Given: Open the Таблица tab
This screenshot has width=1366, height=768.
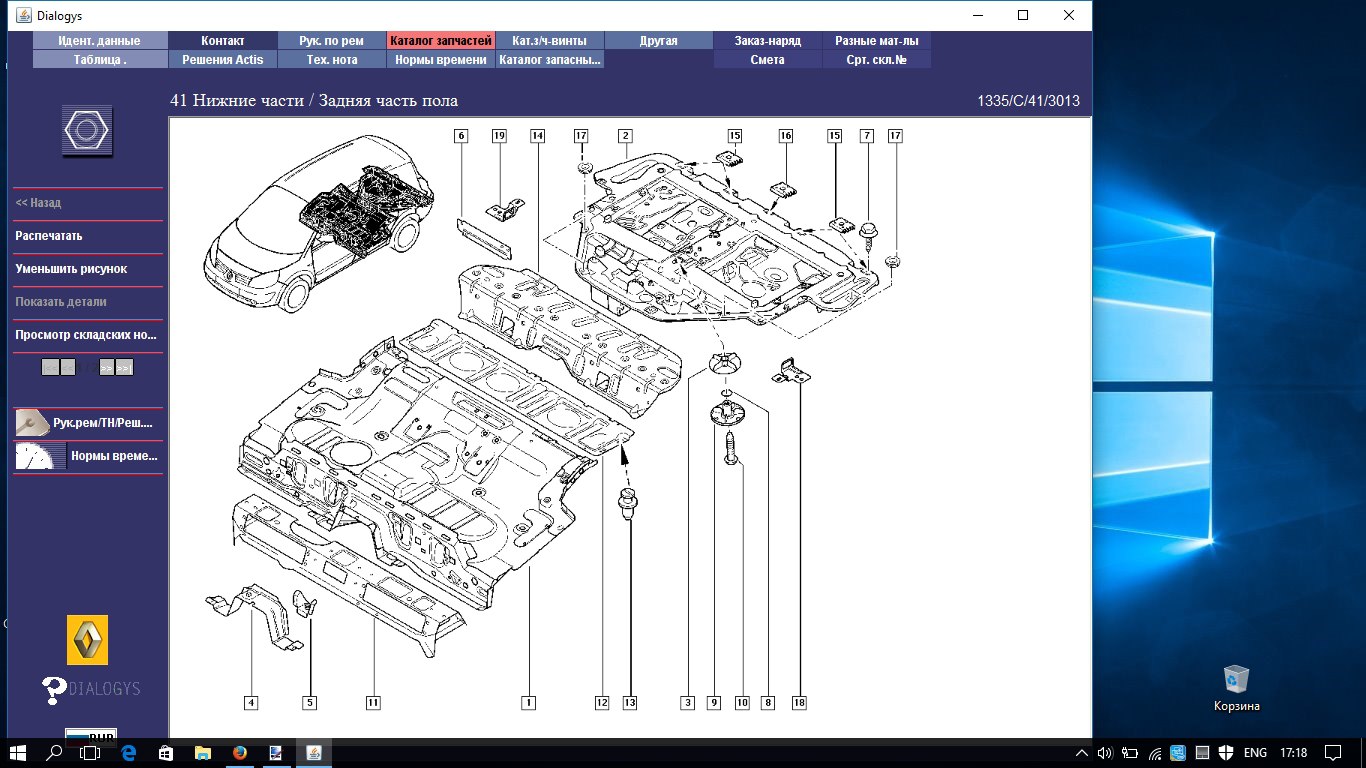Looking at the screenshot, I should (x=100, y=60).
